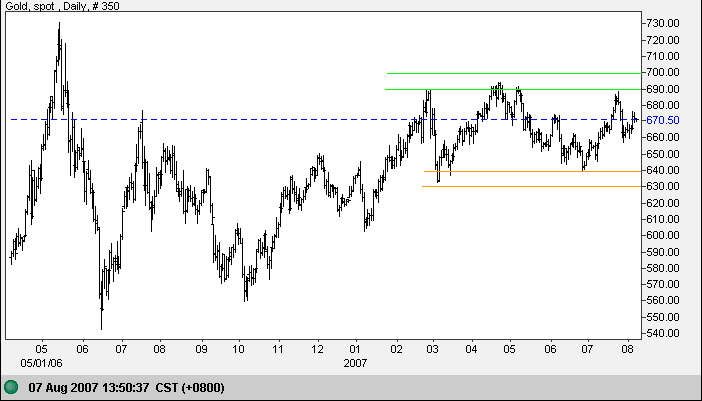Click the 2007 year label on time axis
This screenshot has width=702, height=401.
355,363
